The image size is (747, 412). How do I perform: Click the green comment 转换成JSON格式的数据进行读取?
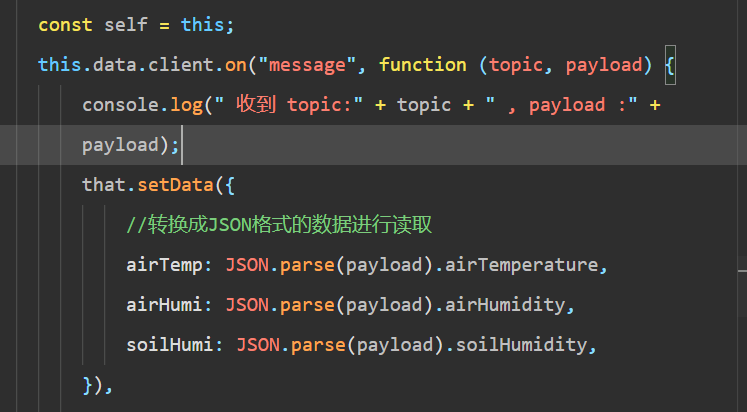[x=279, y=224]
